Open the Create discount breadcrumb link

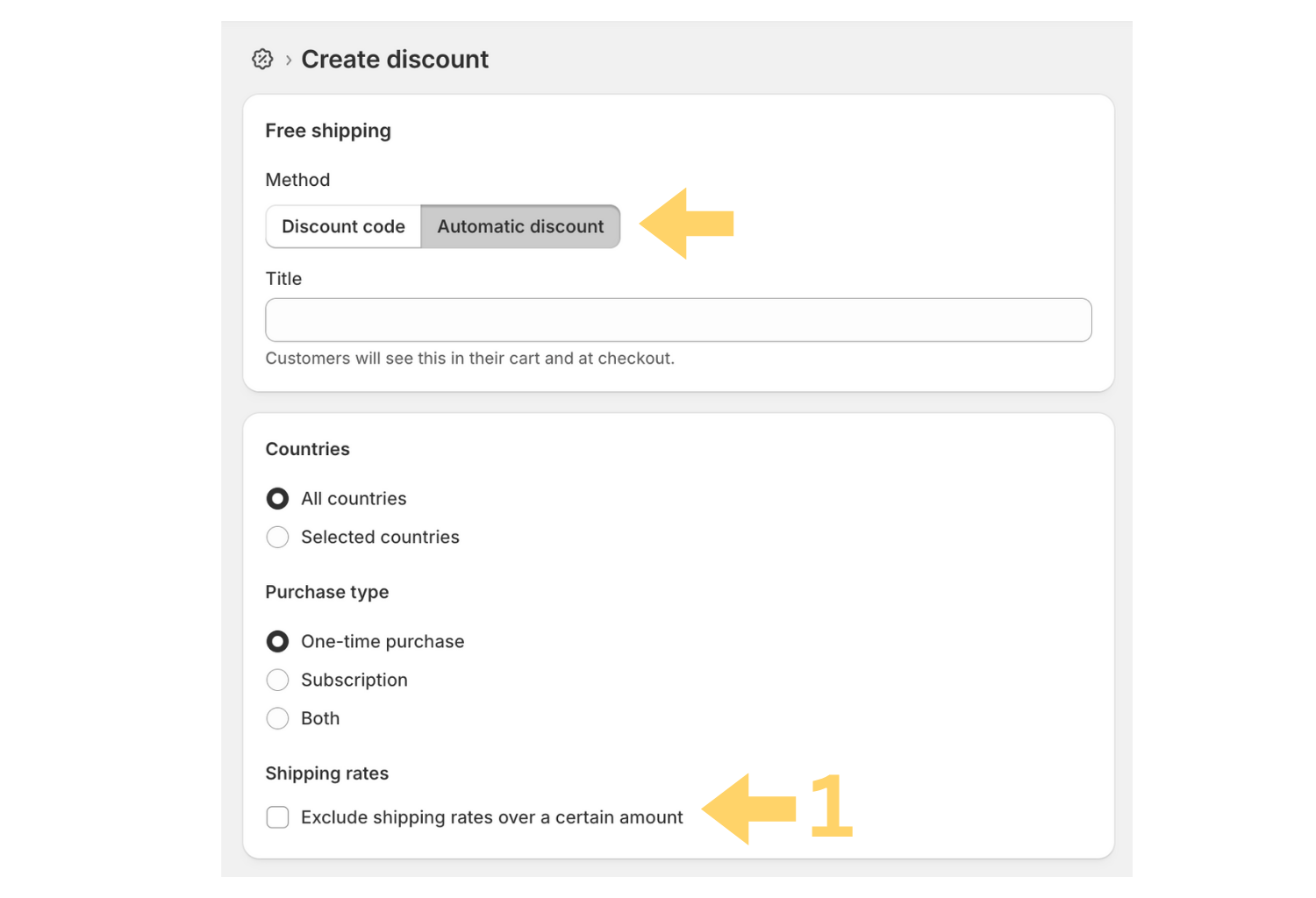395,59
